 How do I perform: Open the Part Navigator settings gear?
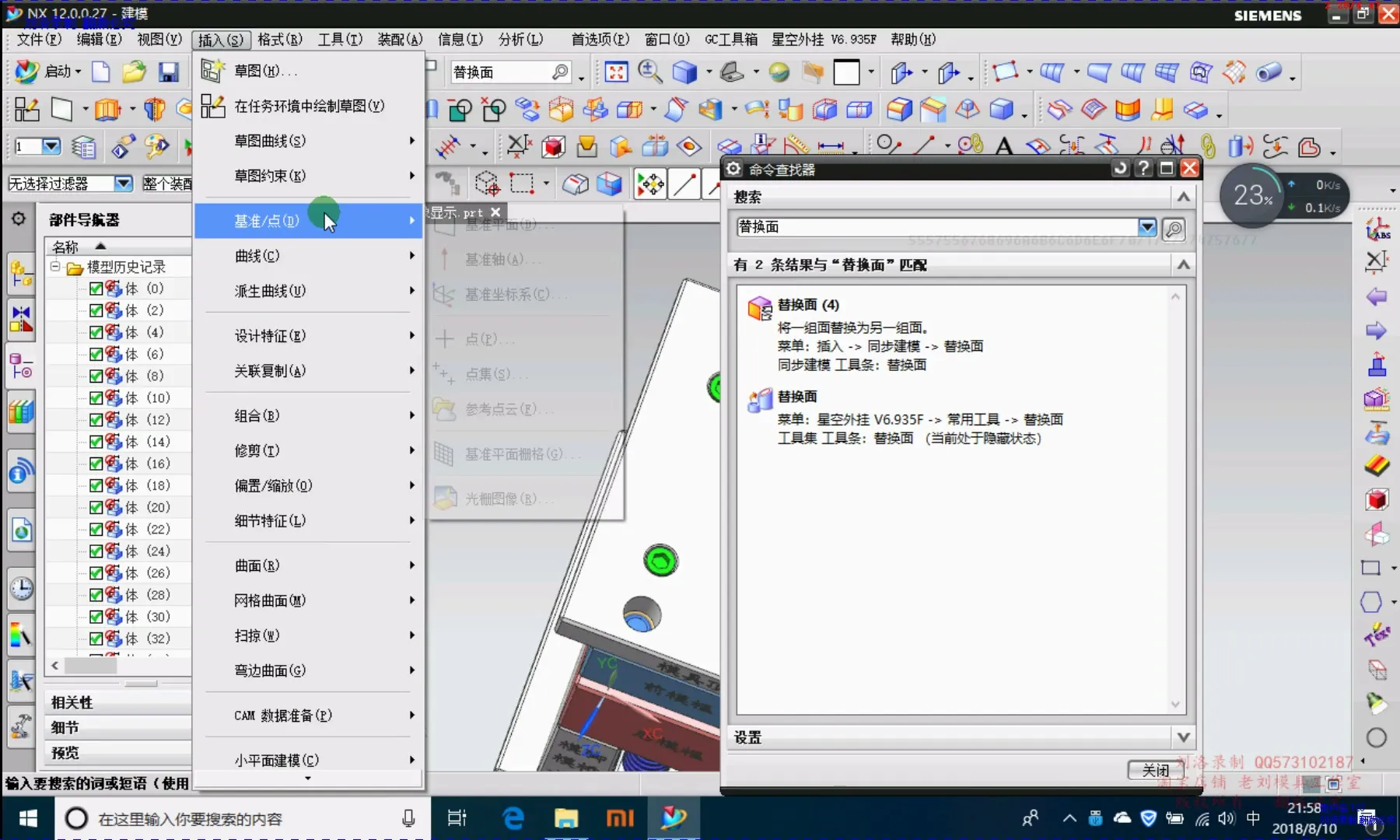[x=19, y=219]
